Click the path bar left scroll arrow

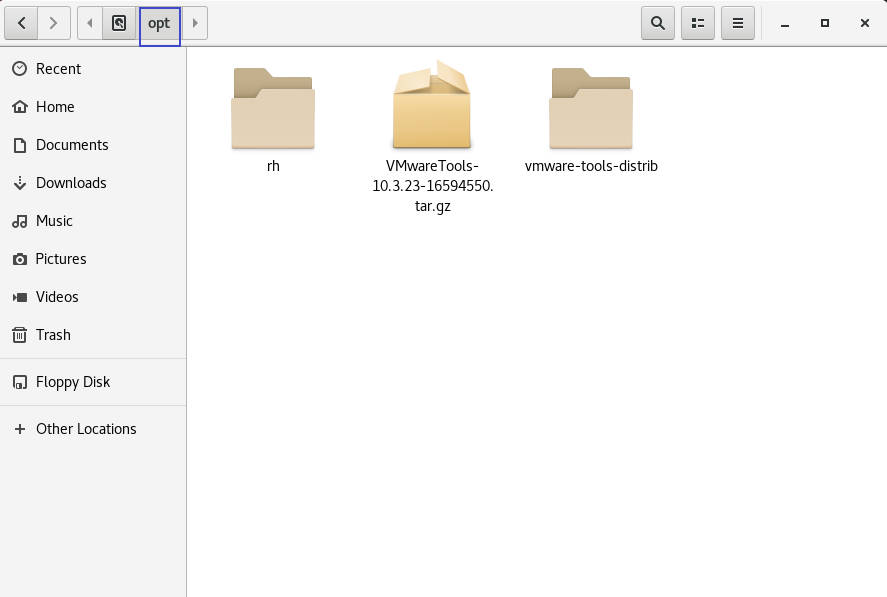tap(89, 23)
